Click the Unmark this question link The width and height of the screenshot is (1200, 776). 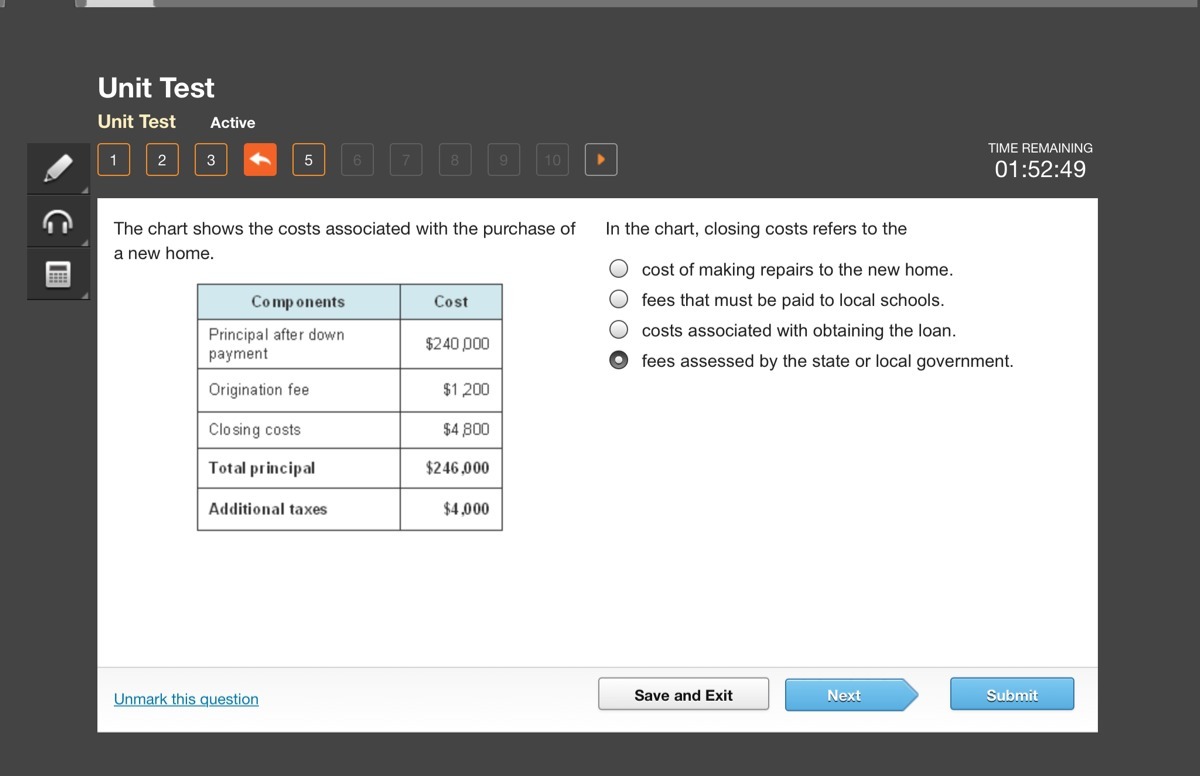coord(186,699)
